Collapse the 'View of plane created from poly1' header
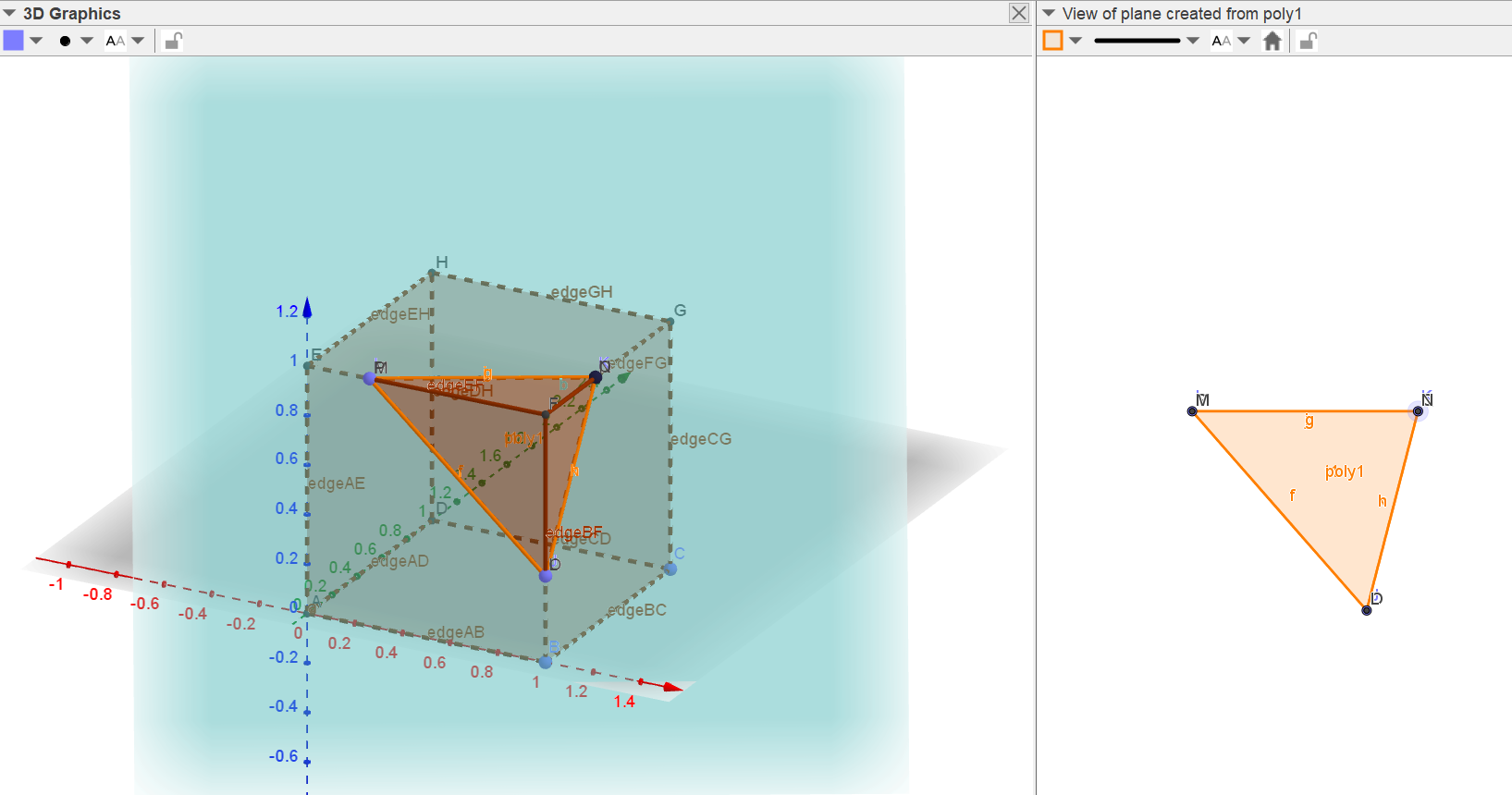Viewport: 1512px width, 795px height. (x=1049, y=13)
